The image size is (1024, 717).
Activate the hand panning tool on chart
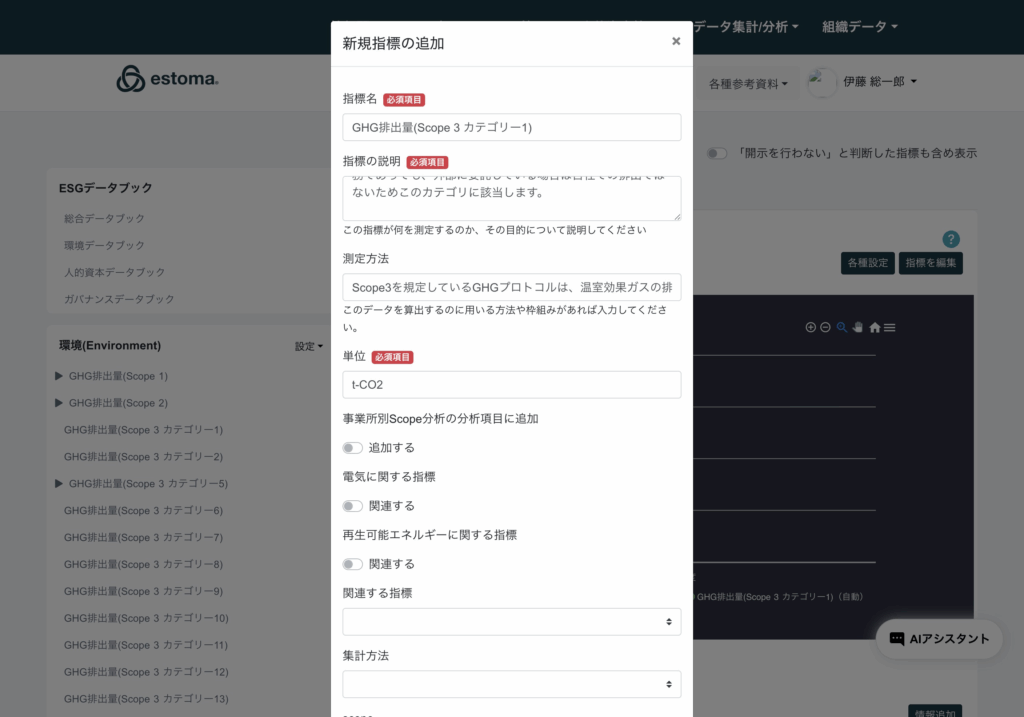[857, 327]
